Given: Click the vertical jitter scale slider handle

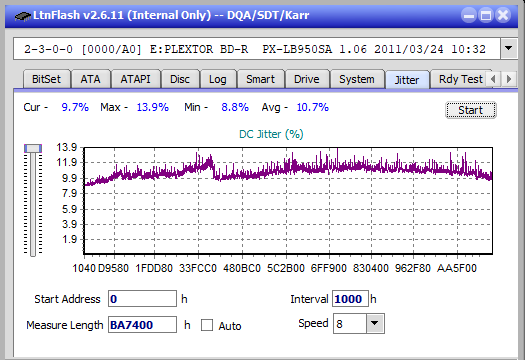Looking at the screenshot, I should [x=33, y=148].
